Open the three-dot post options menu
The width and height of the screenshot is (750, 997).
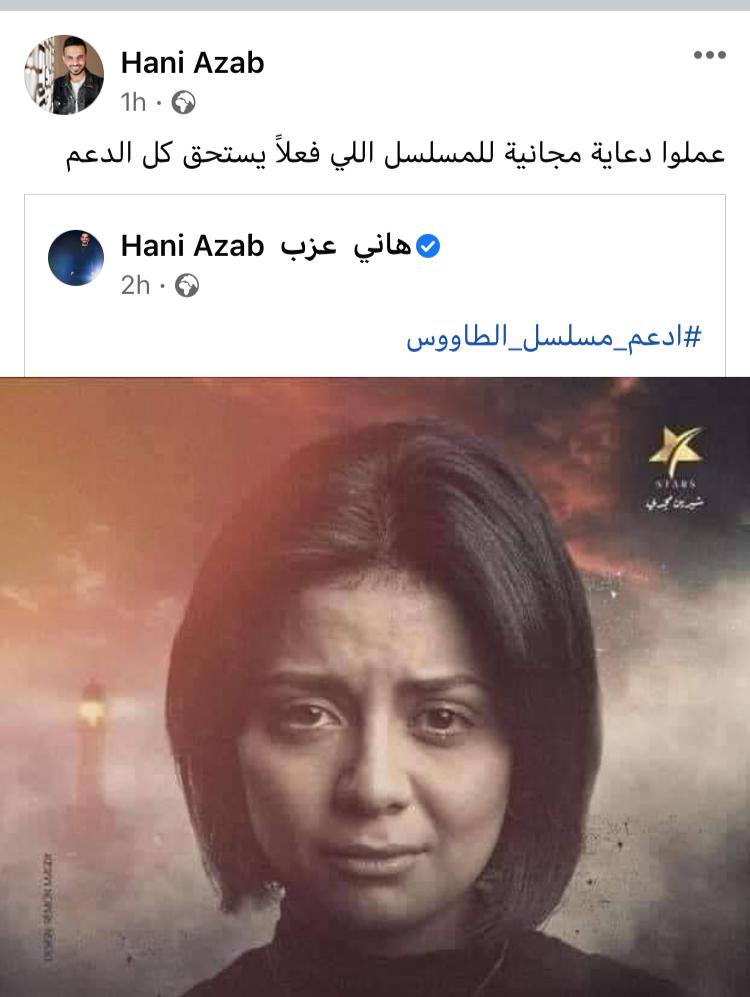709,55
